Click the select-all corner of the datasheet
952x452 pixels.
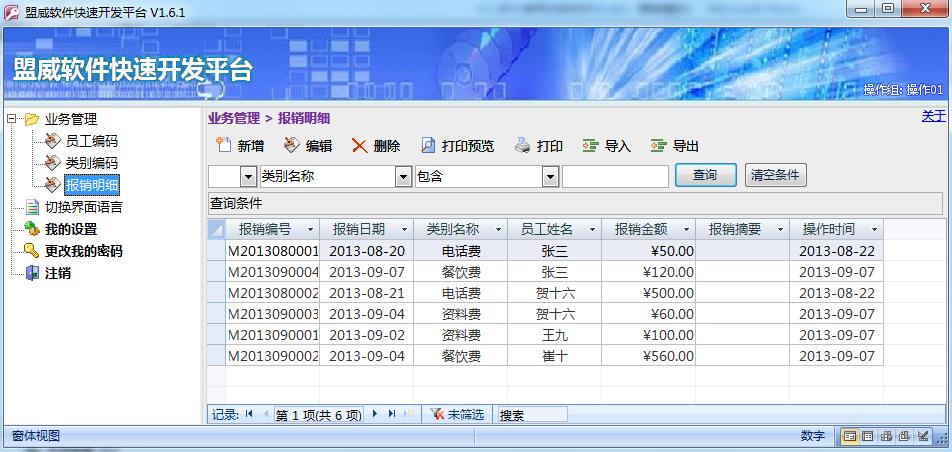(216, 230)
